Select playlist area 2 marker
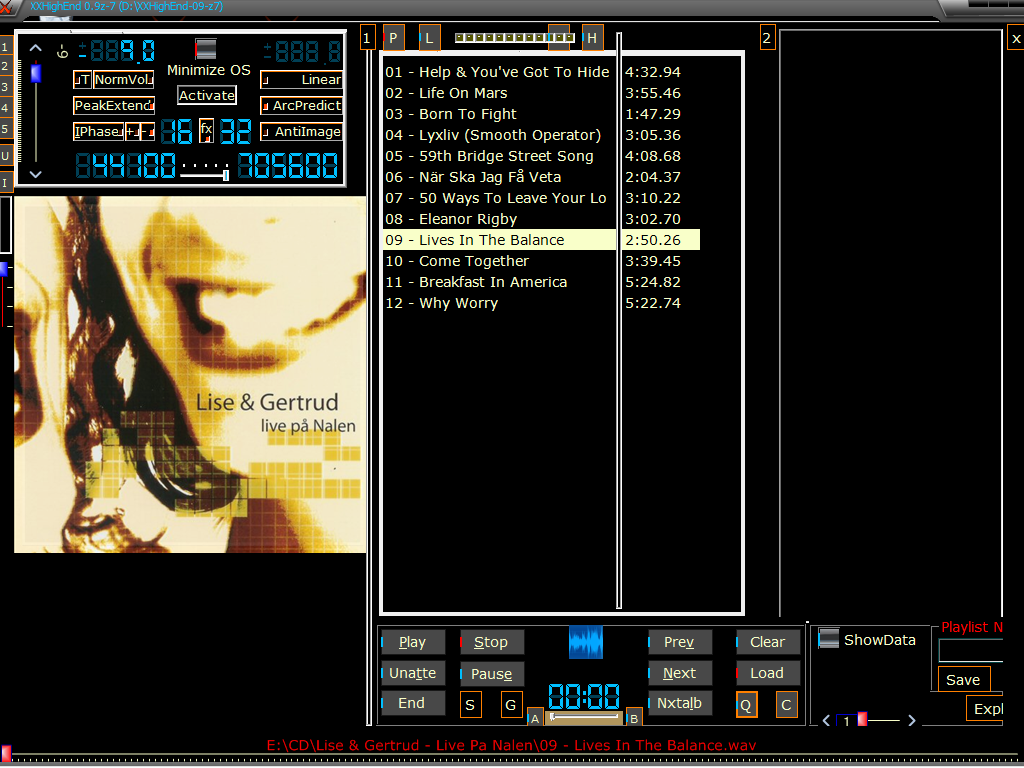 767,39
